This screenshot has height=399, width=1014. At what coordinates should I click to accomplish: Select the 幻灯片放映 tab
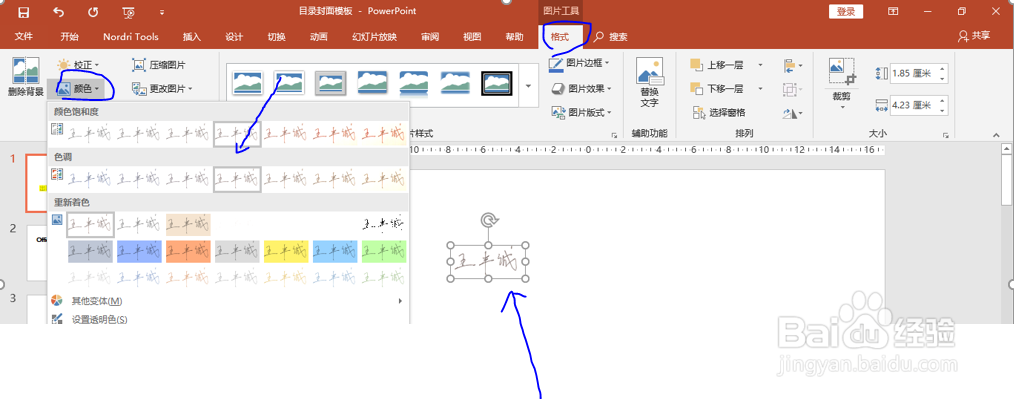(374, 37)
